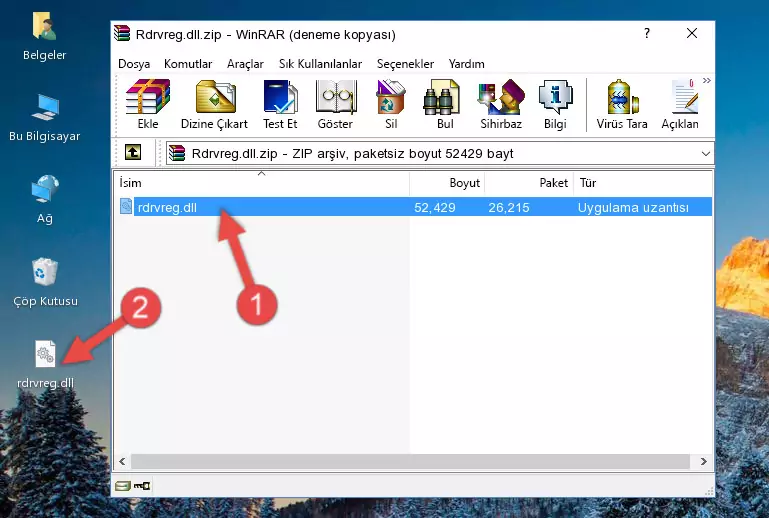Click the WinRAR title bar app icon

click(122, 33)
